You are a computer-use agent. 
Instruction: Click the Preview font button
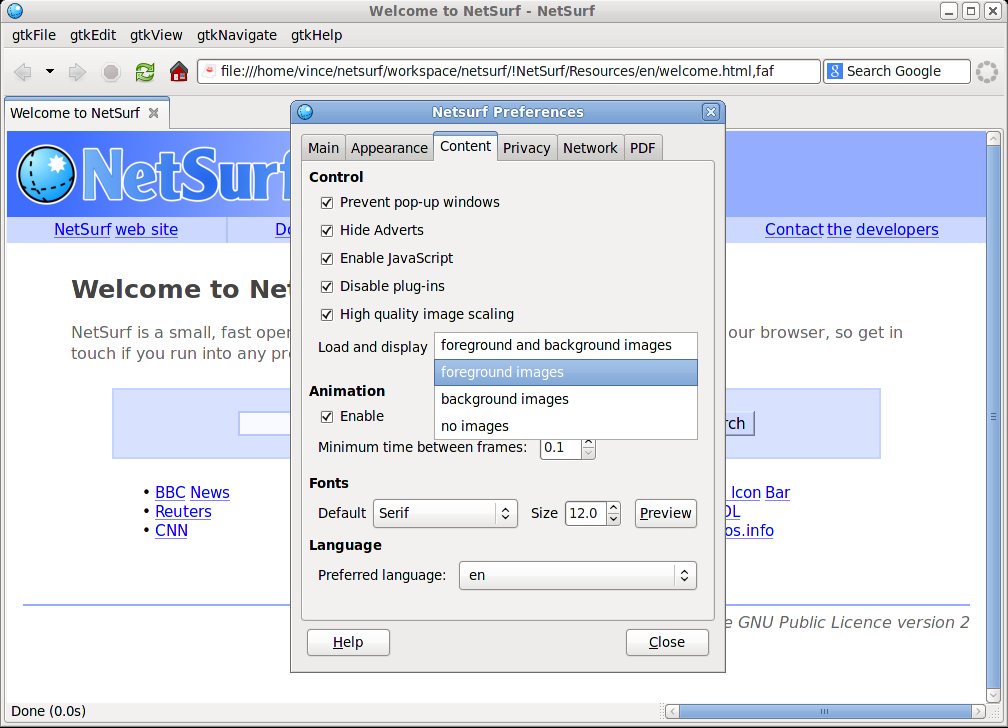[665, 513]
